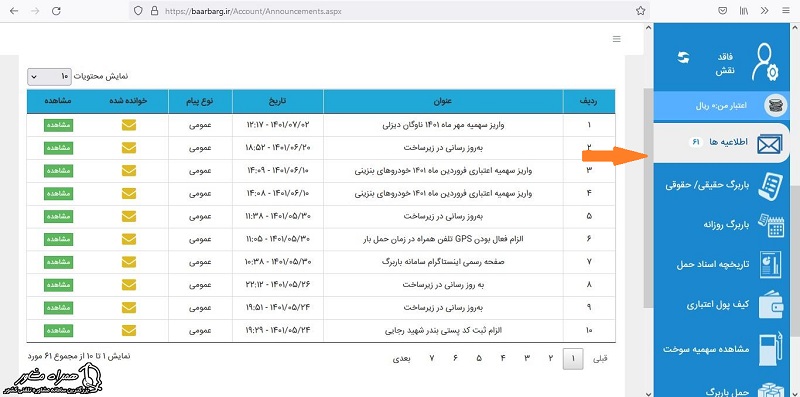The image size is (800, 397).
Task: Click the yellow envelope in row 2
Action: point(129,147)
